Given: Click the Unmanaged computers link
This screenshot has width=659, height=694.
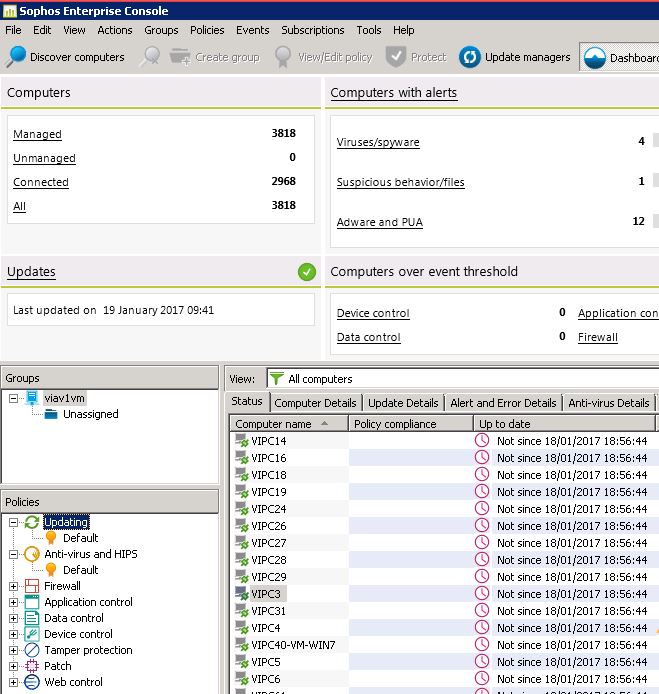Looking at the screenshot, I should [x=44, y=158].
